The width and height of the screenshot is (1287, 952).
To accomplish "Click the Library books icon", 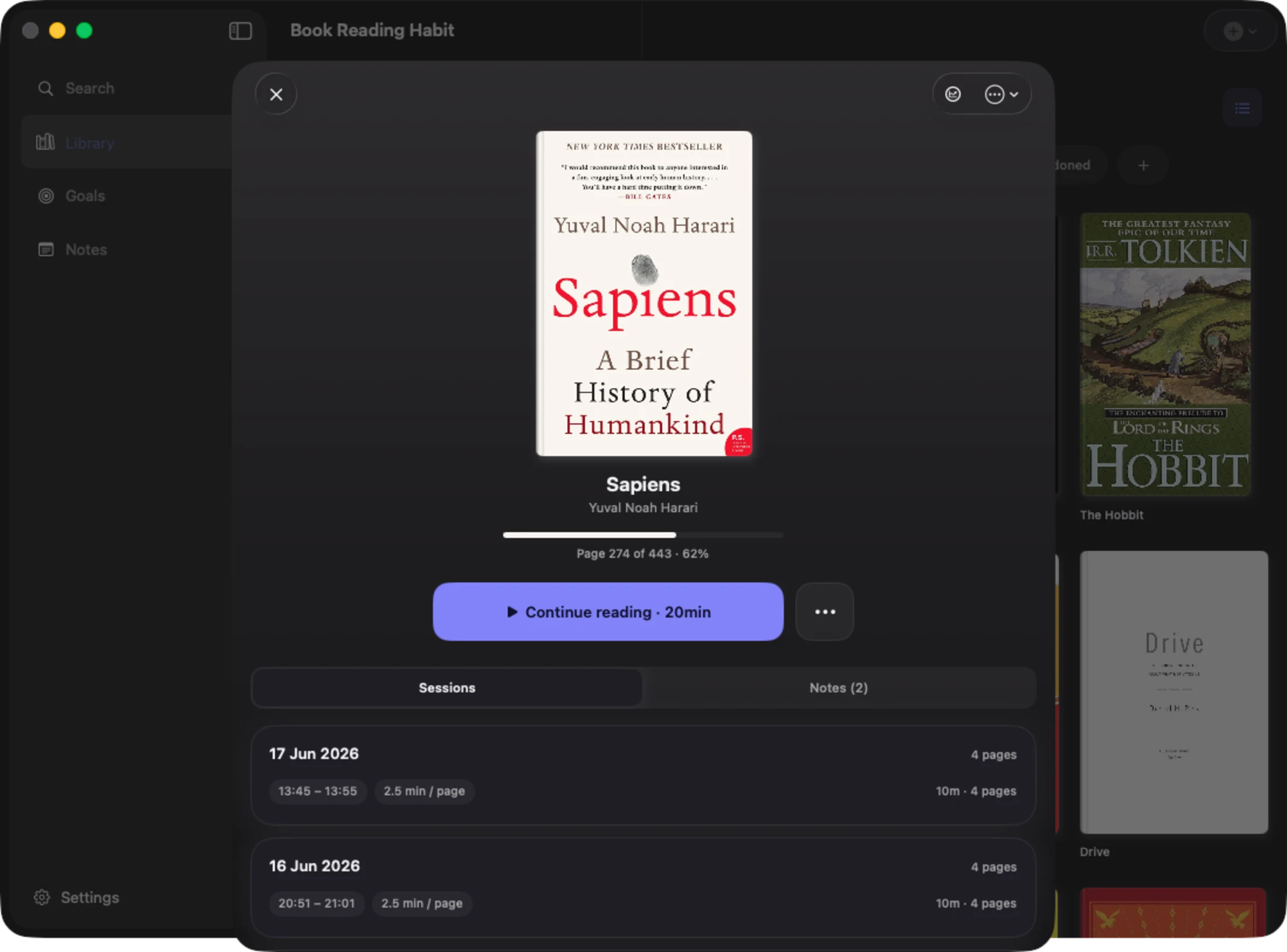I will pyautogui.click(x=46, y=142).
